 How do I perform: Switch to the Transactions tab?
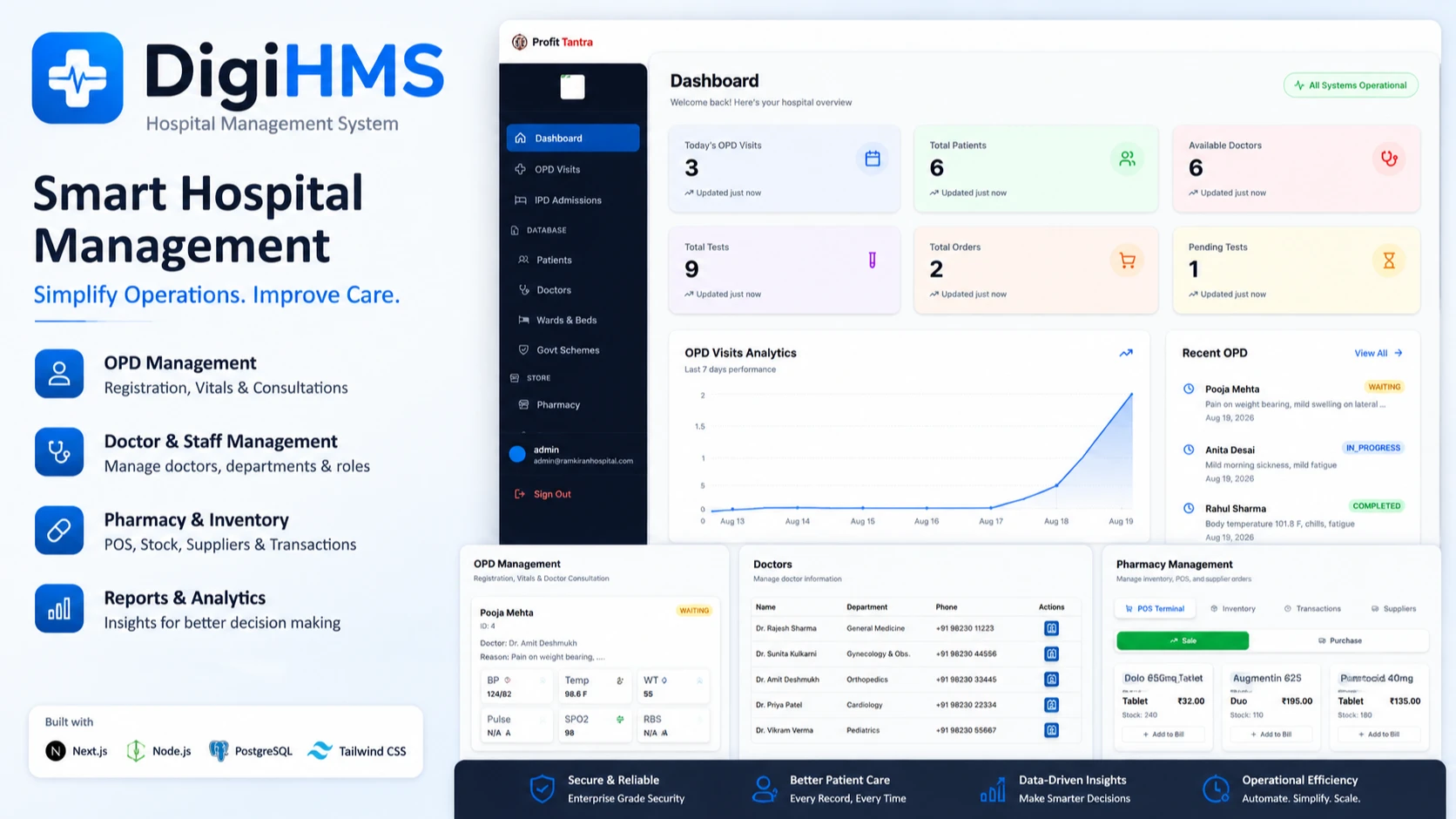1312,608
